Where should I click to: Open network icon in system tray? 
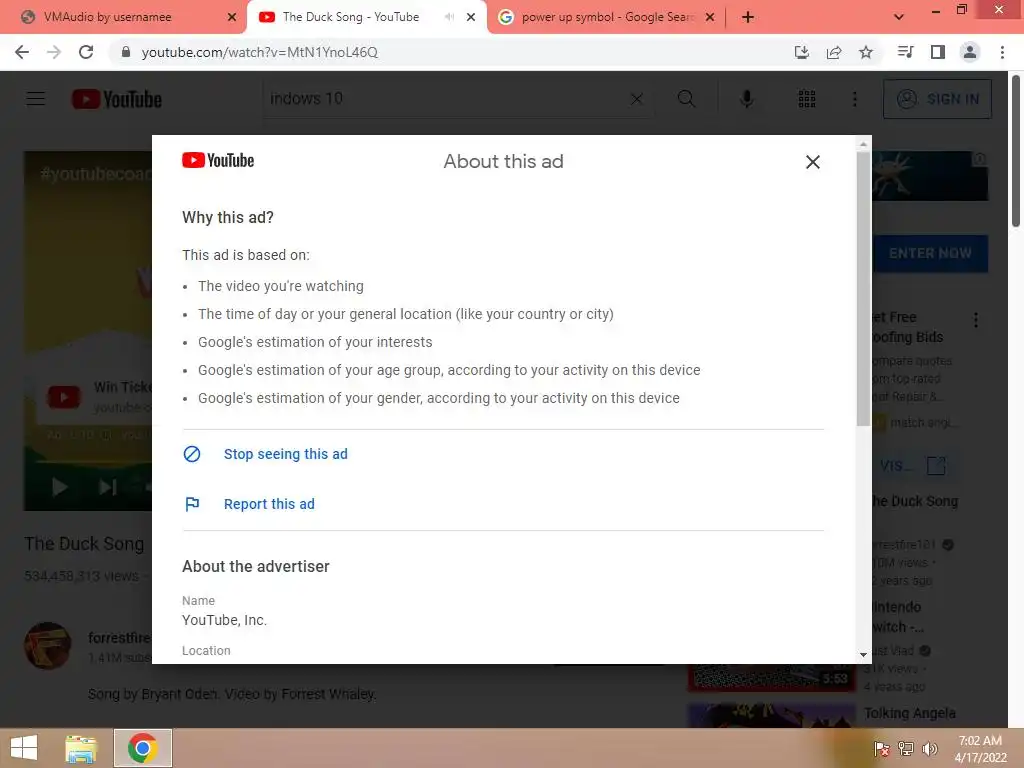(x=906, y=749)
